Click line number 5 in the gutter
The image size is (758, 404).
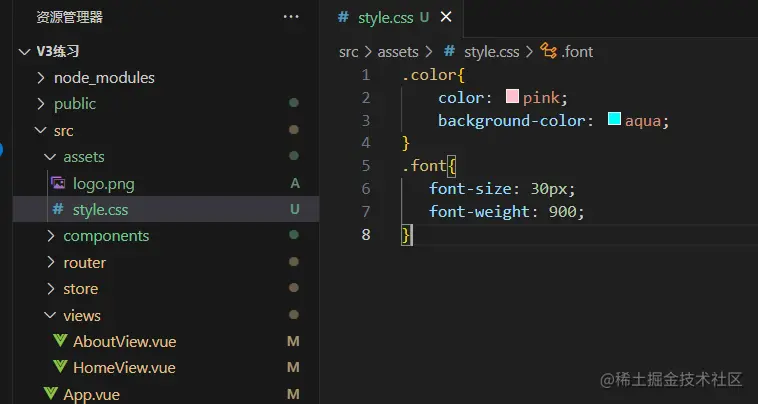(x=365, y=166)
